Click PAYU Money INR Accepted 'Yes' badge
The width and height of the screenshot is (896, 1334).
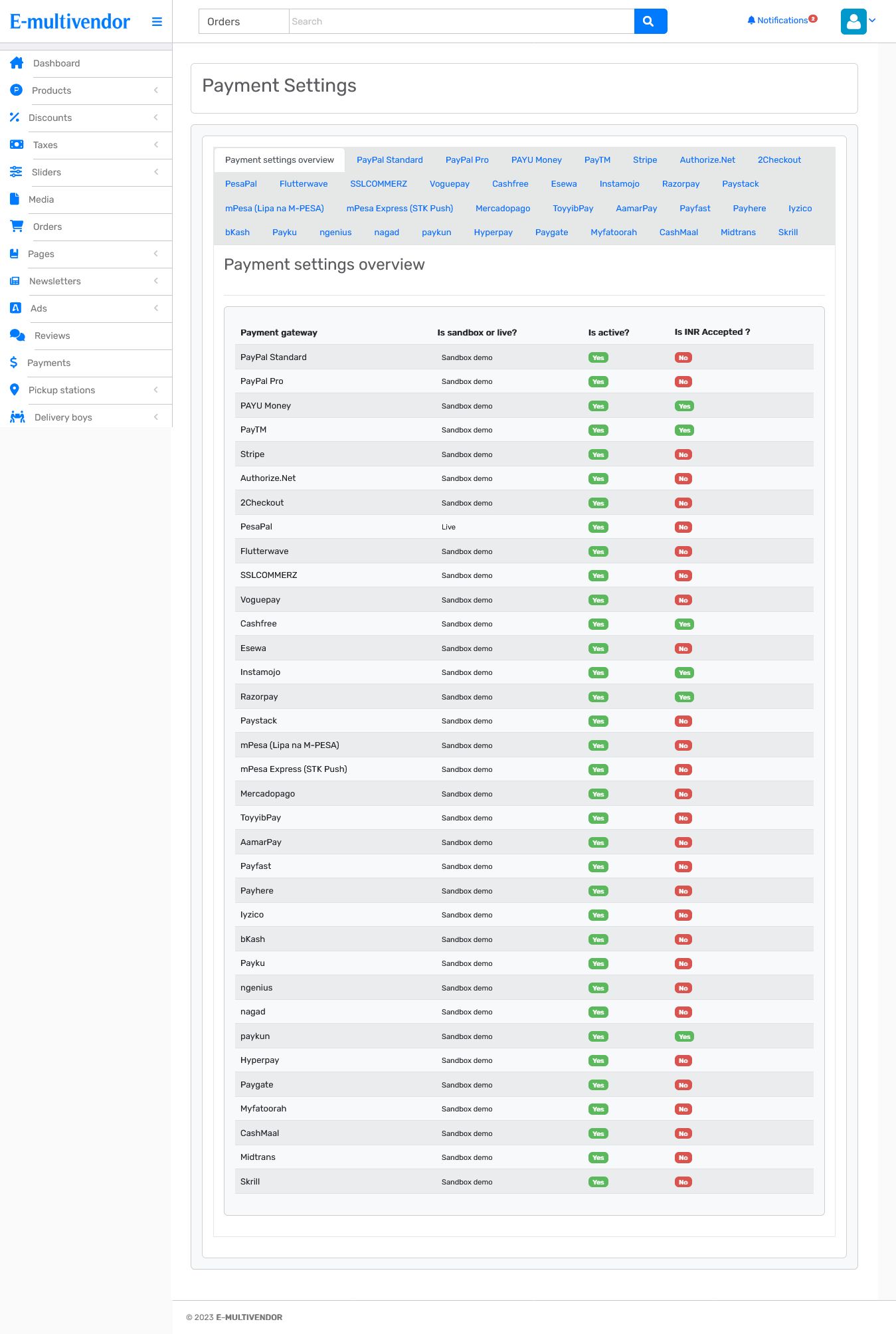(x=684, y=407)
